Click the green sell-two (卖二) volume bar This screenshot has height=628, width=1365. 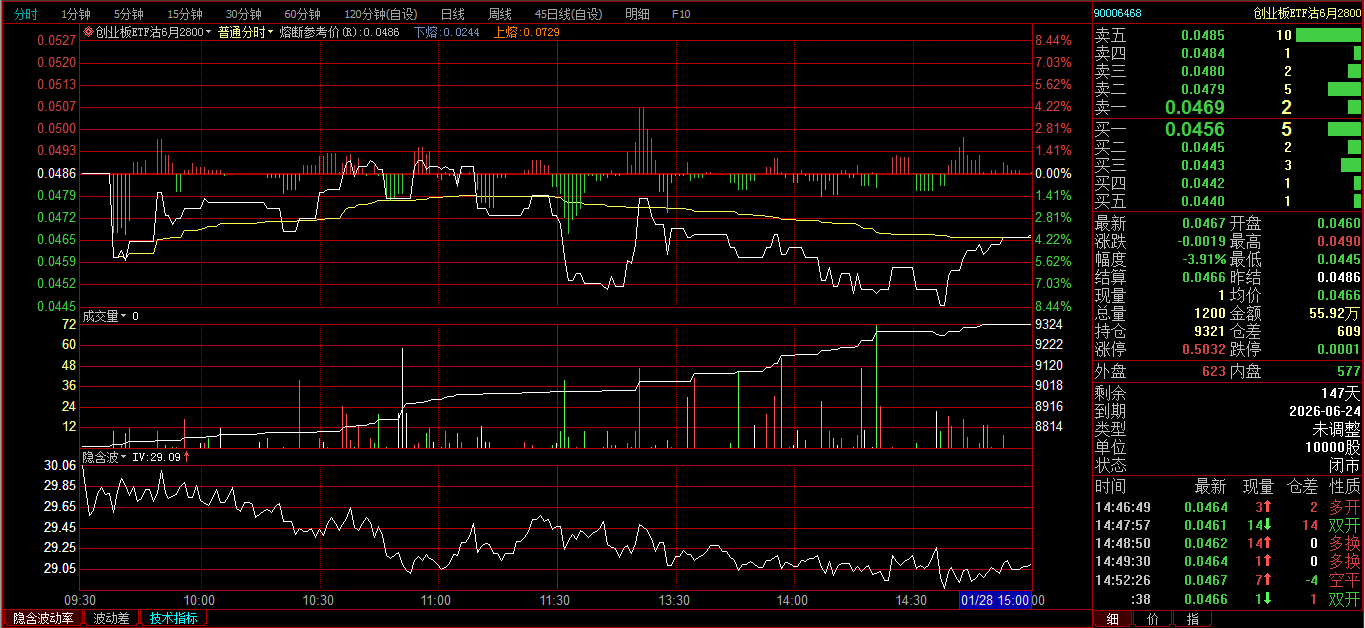[x=1343, y=89]
